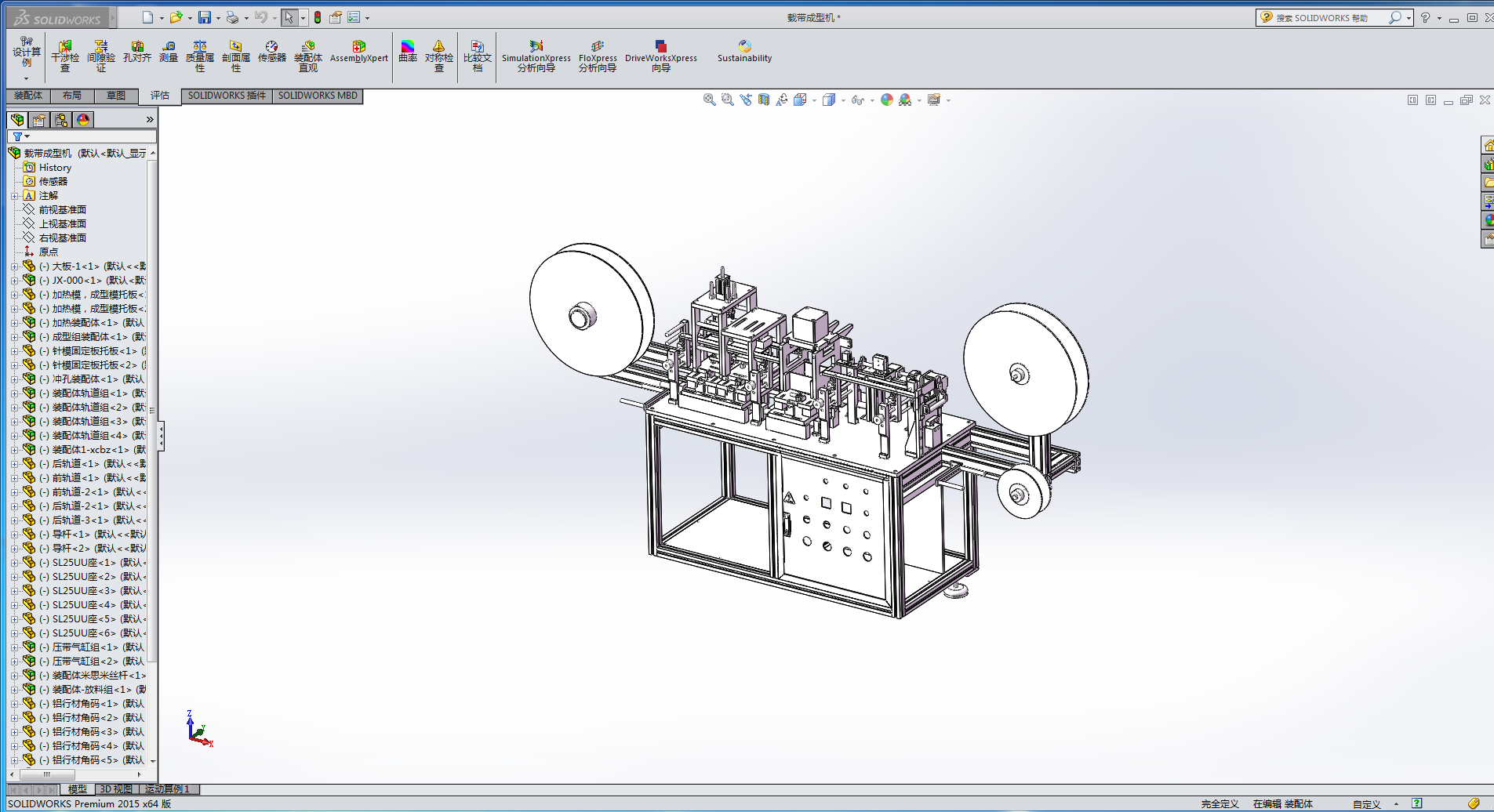Toggle the select arrow tool in the toolbar
The height and width of the screenshot is (812, 1494).
[x=289, y=17]
